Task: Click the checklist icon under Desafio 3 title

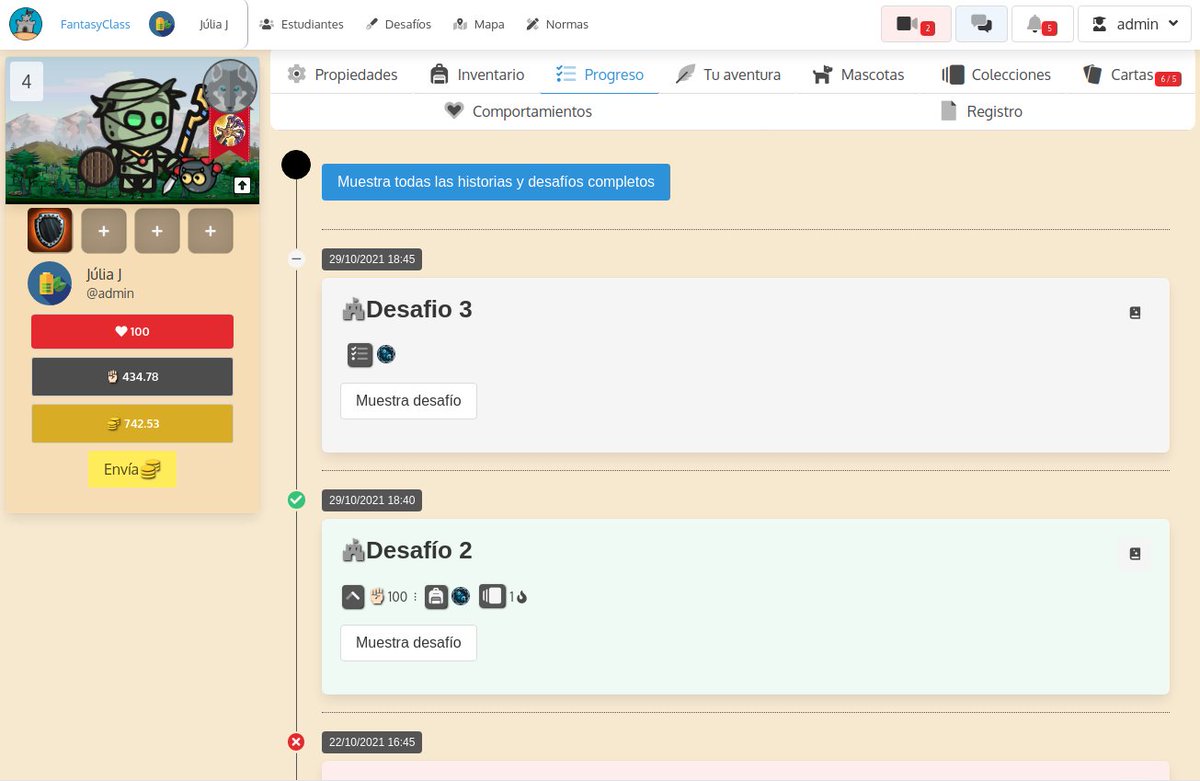Action: (x=360, y=354)
